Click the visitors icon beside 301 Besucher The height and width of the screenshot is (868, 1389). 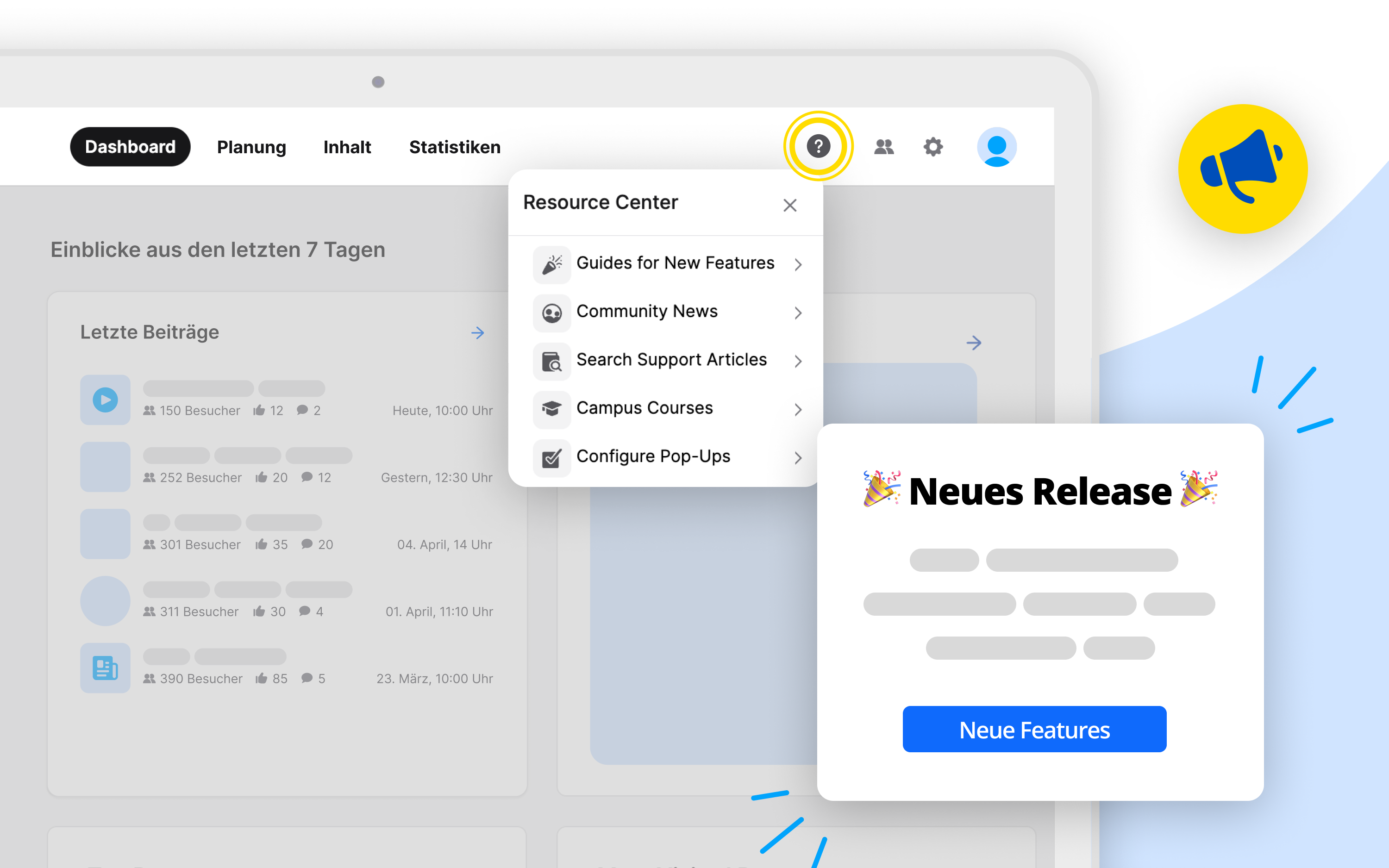coord(149,544)
